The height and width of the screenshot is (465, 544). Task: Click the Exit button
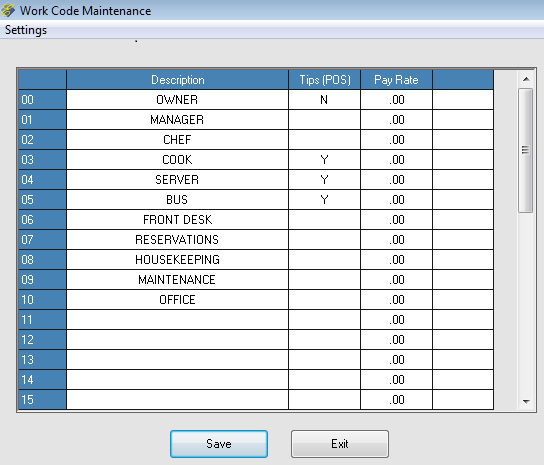[340, 444]
